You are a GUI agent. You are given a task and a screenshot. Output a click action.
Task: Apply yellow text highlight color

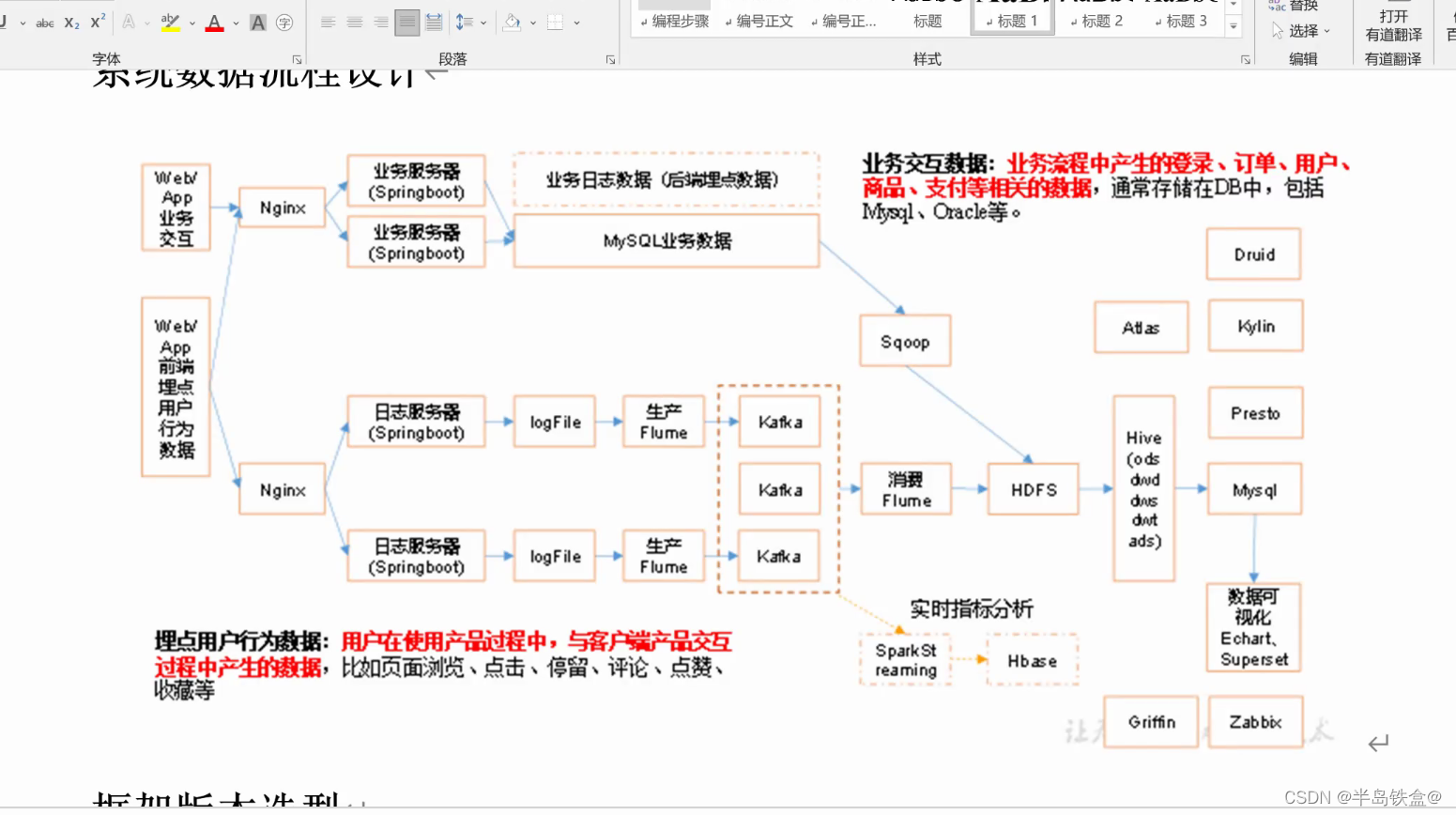point(170,22)
